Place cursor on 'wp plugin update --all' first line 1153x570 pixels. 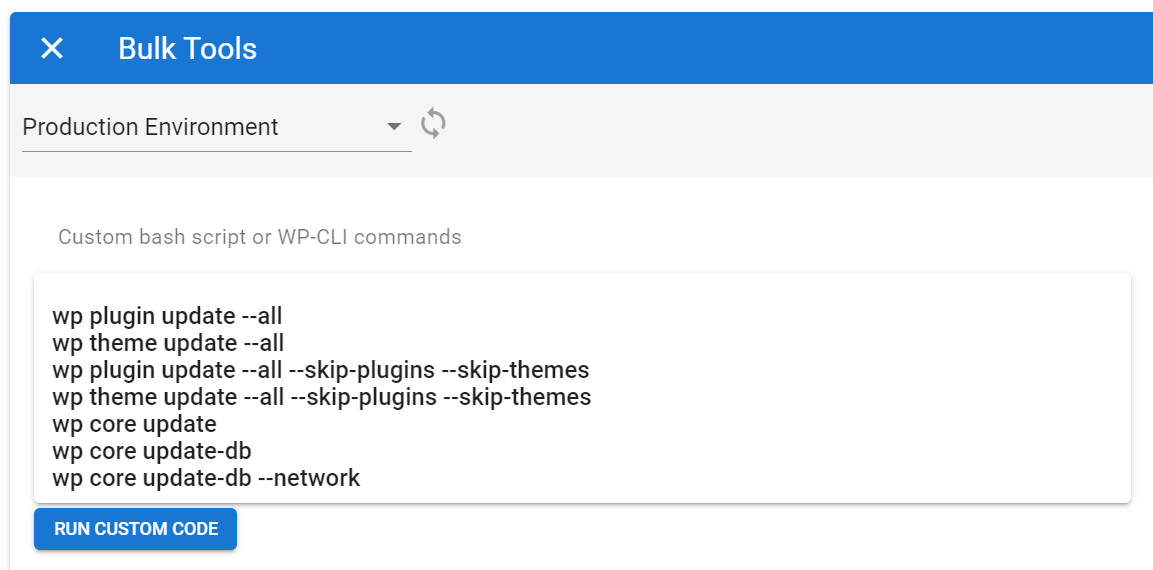coord(168,316)
